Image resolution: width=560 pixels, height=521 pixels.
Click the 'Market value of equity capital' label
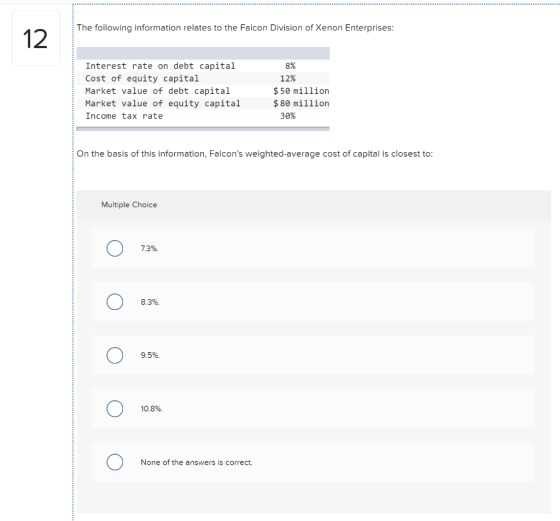point(162,104)
